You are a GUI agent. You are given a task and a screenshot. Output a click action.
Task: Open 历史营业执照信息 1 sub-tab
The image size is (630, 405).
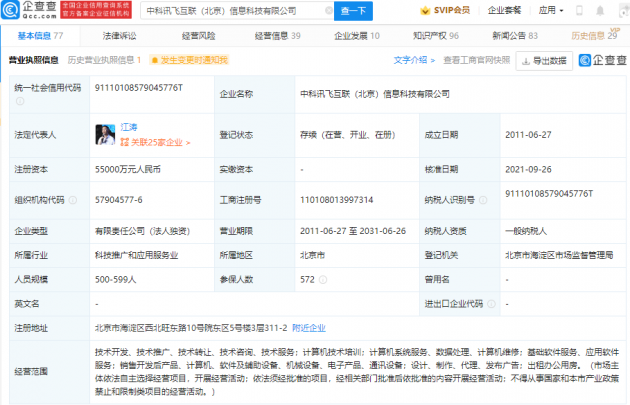pos(104,60)
